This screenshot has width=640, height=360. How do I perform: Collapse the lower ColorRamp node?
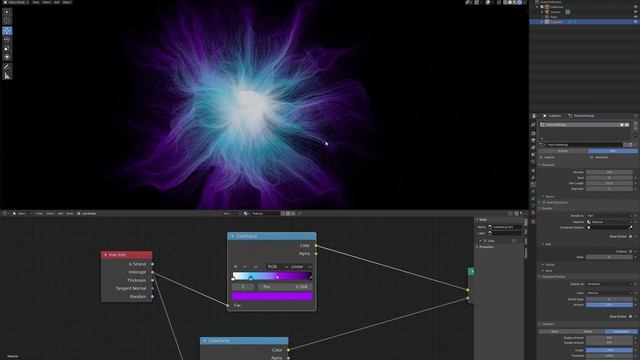coord(204,340)
